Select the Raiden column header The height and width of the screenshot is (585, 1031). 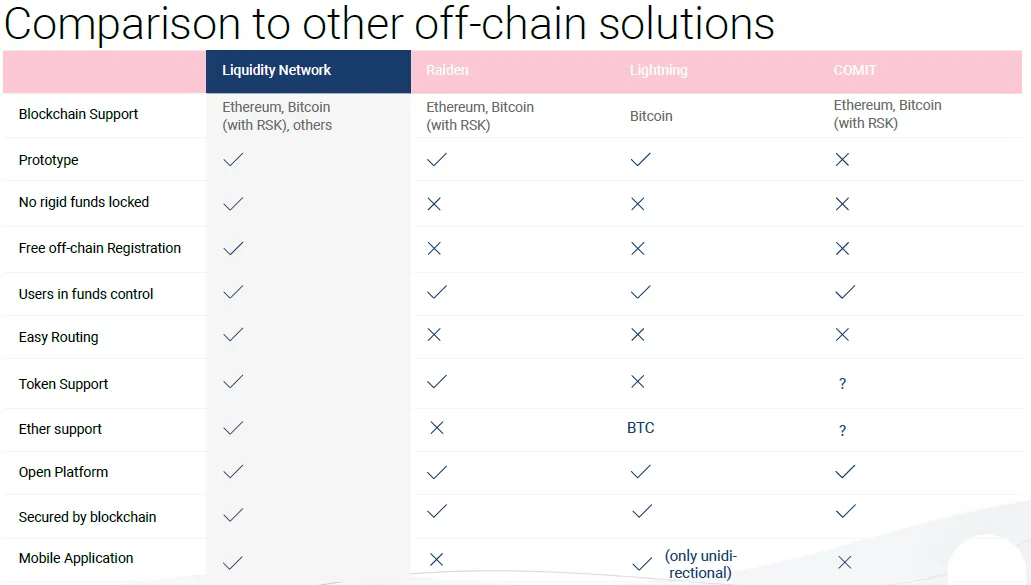pyautogui.click(x=447, y=70)
